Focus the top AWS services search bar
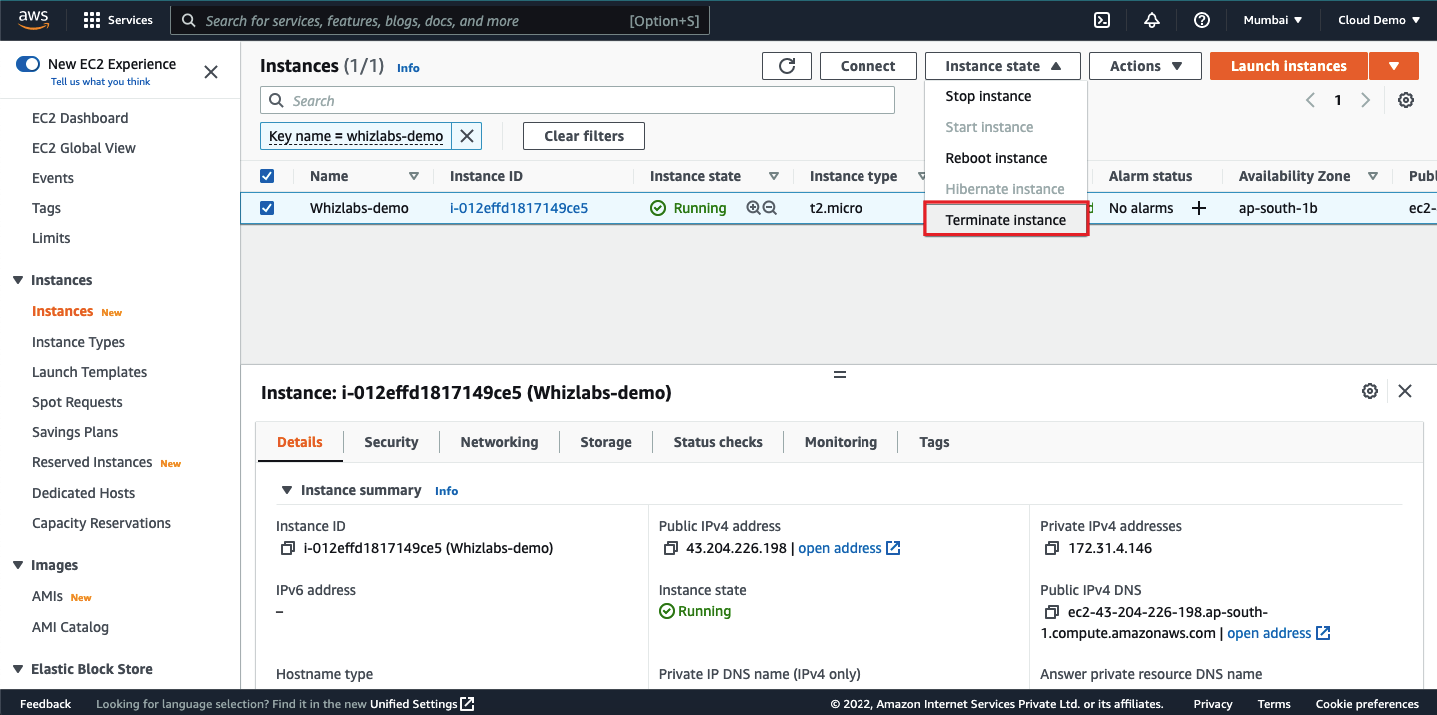1437x715 pixels. pyautogui.click(x=440, y=20)
